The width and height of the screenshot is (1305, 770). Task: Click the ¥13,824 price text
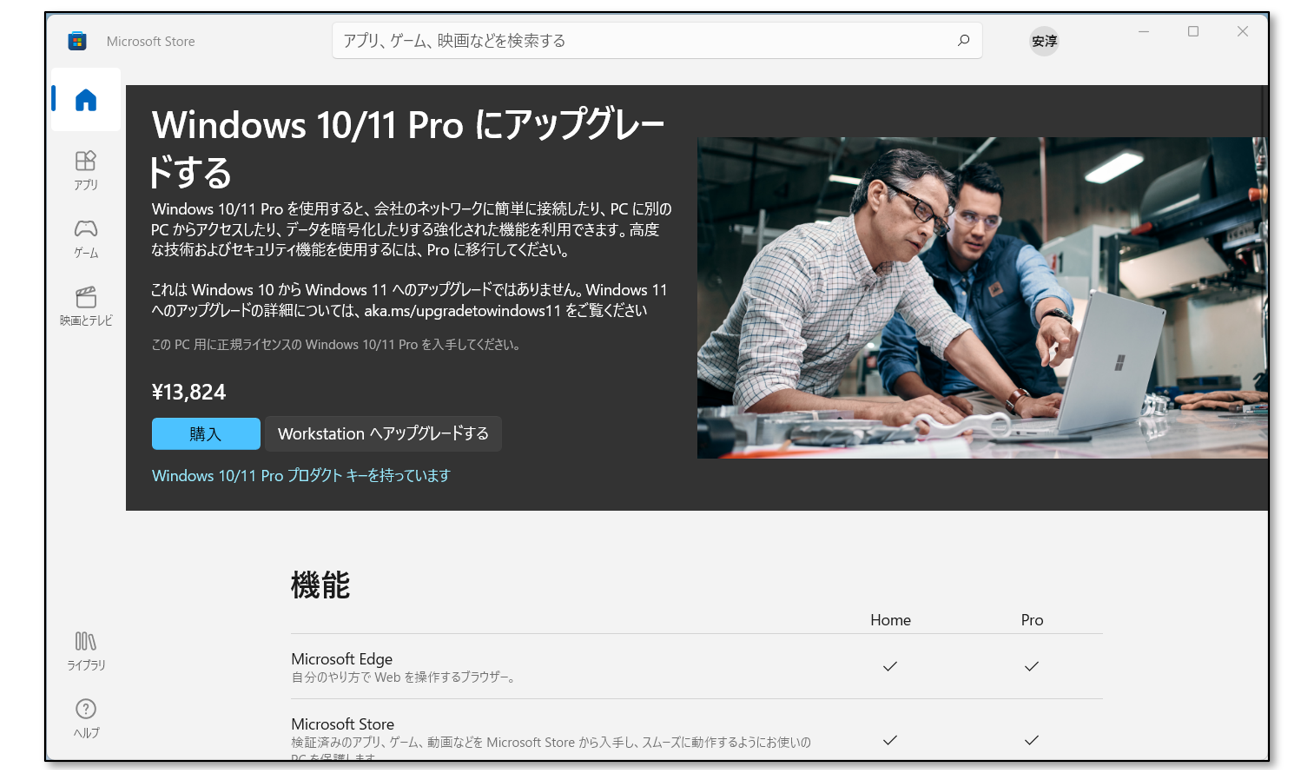pyautogui.click(x=189, y=392)
